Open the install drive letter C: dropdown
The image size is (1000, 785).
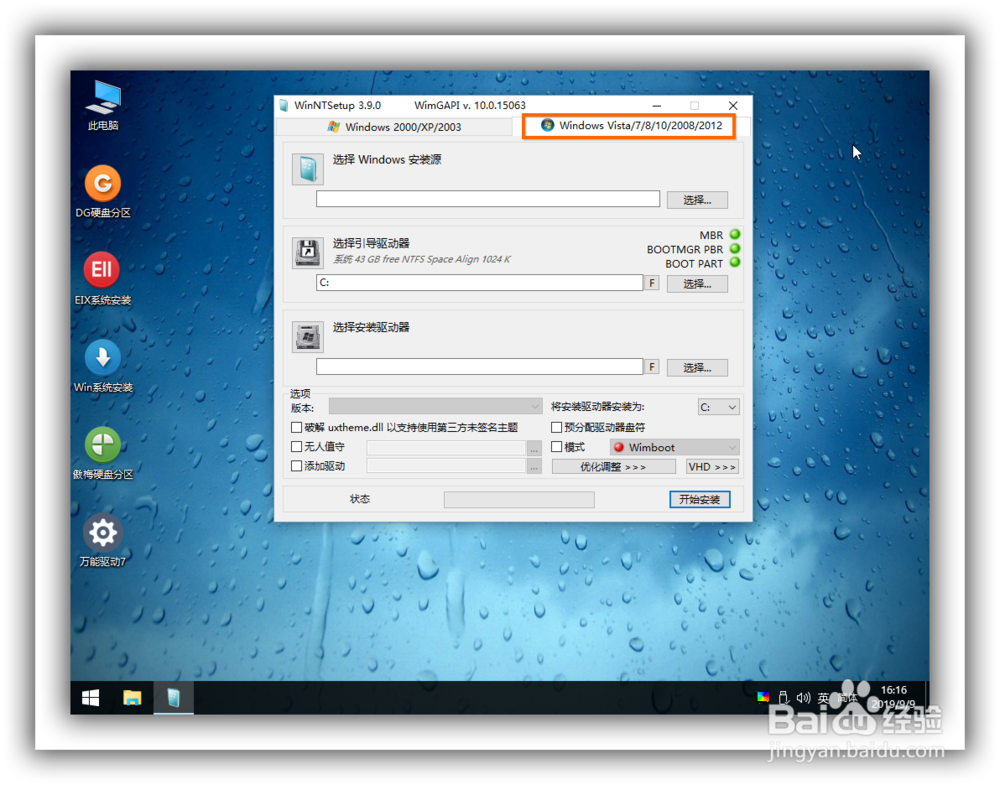(x=718, y=407)
